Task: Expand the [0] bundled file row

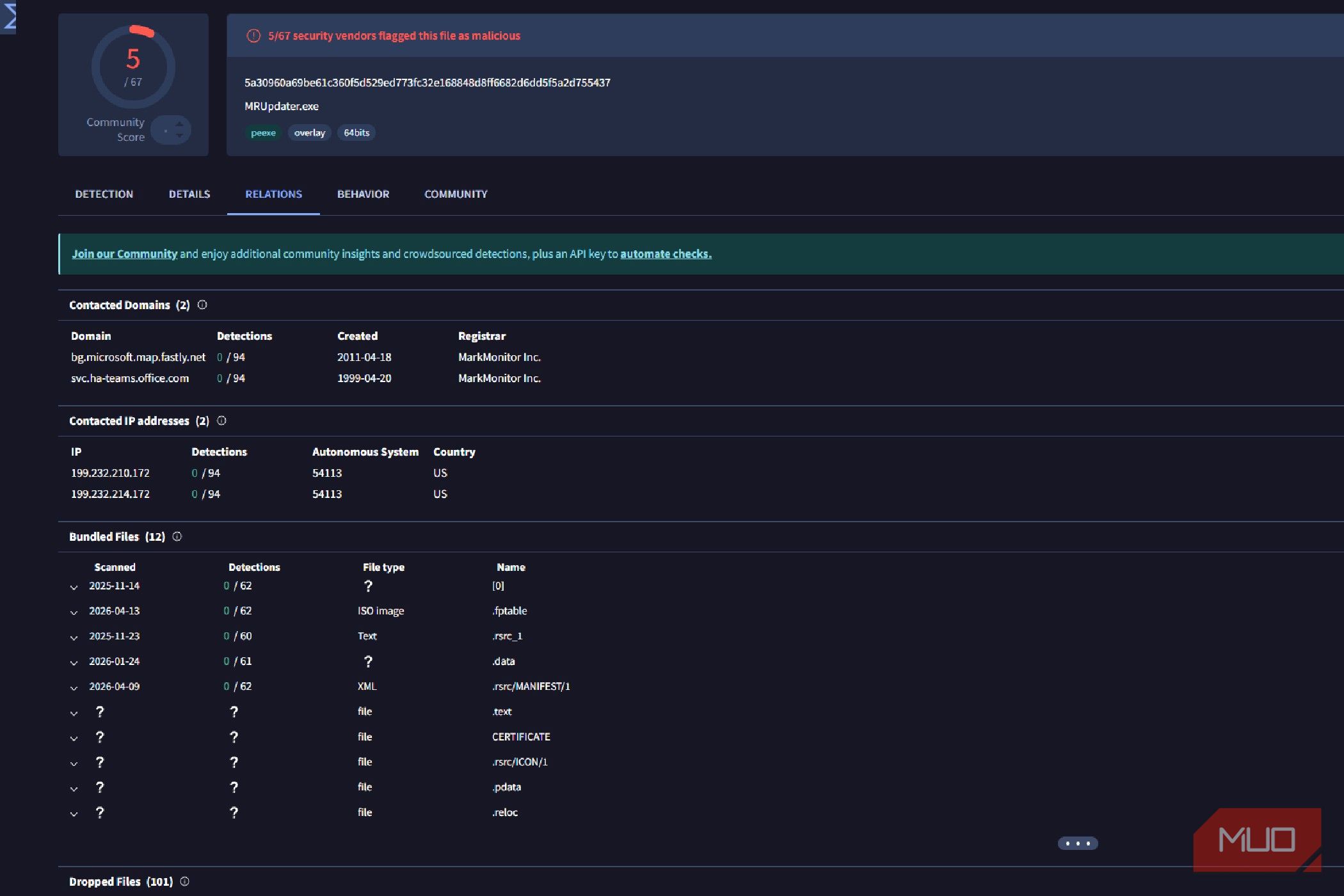Action: [74, 587]
